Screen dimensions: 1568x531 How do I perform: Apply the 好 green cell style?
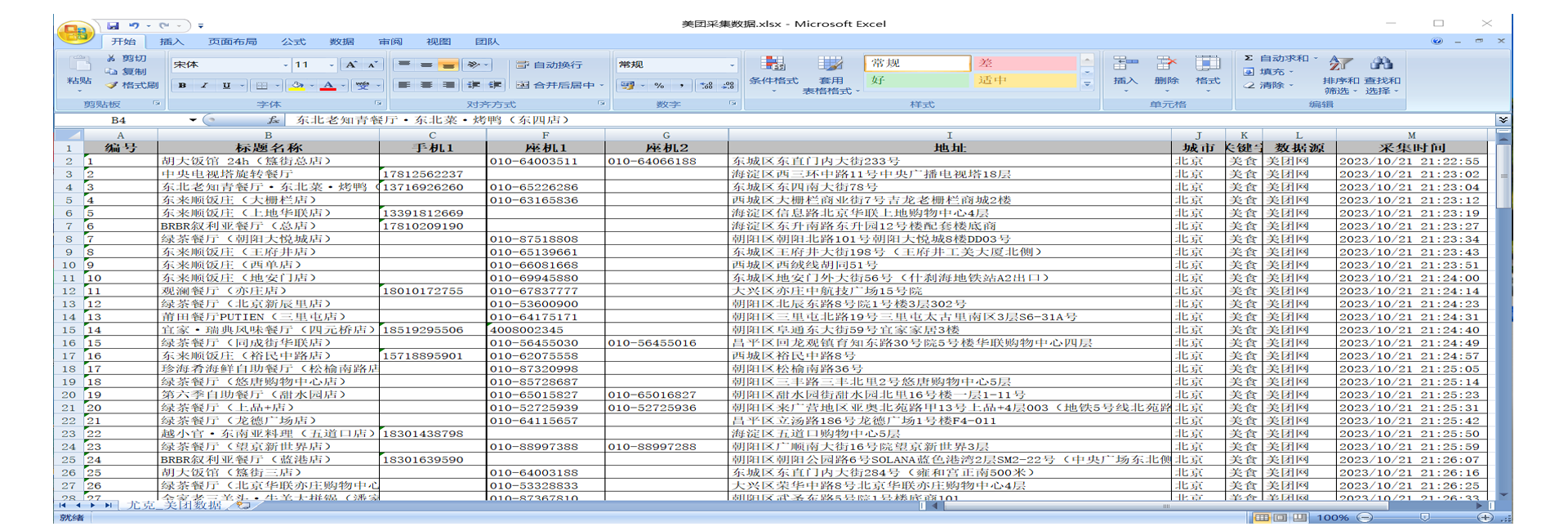click(x=917, y=80)
